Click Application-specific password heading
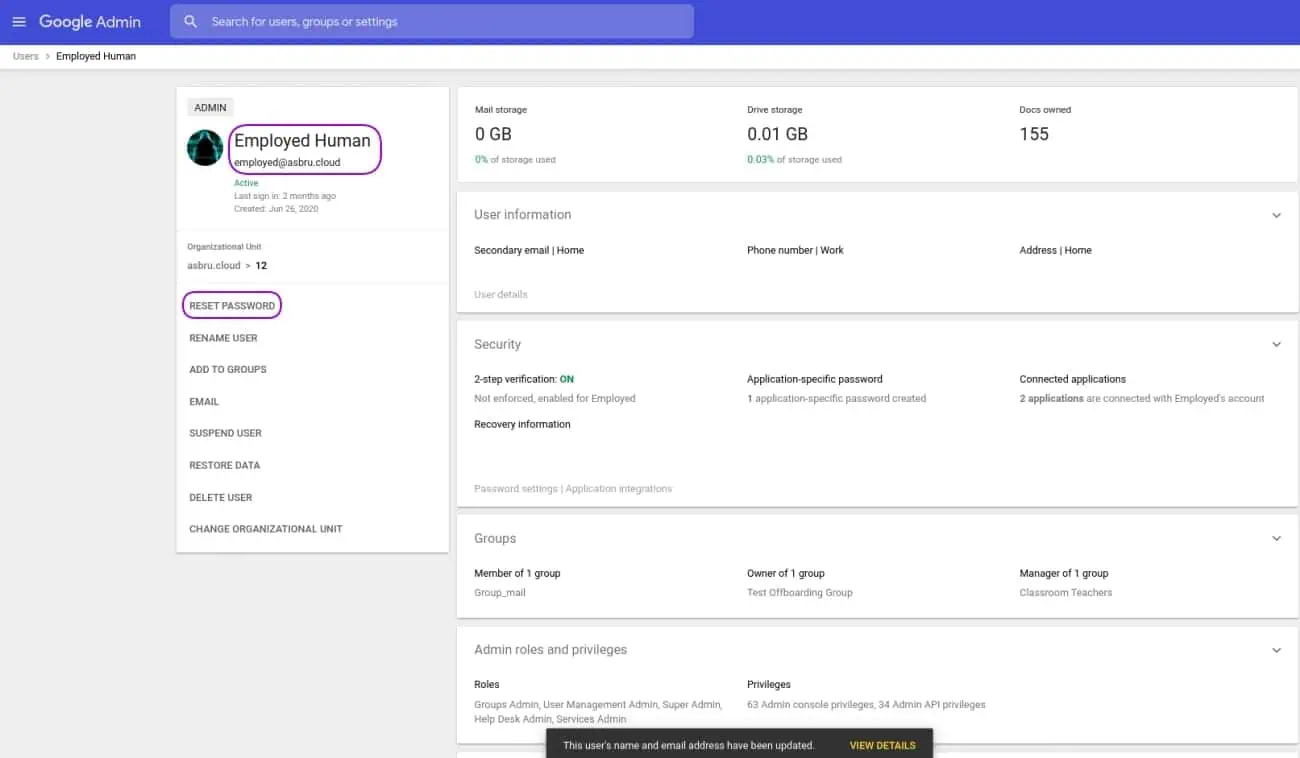This screenshot has height=758, width=1300. click(814, 379)
